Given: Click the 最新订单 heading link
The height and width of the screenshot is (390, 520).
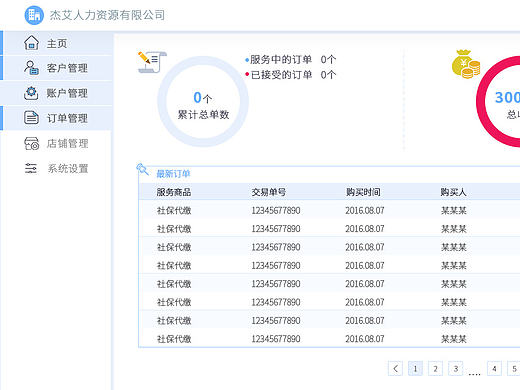Looking at the screenshot, I should [173, 174].
